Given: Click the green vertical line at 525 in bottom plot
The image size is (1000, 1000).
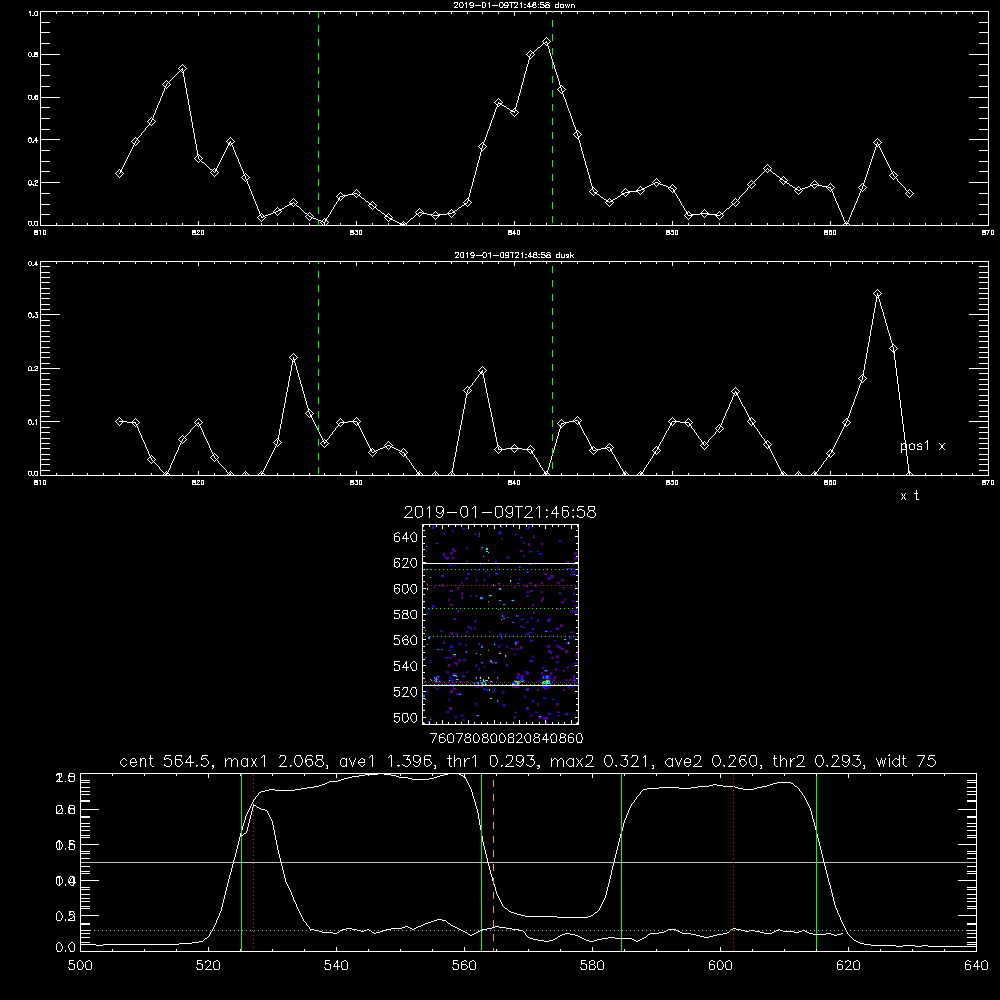Looking at the screenshot, I should click(x=242, y=862).
